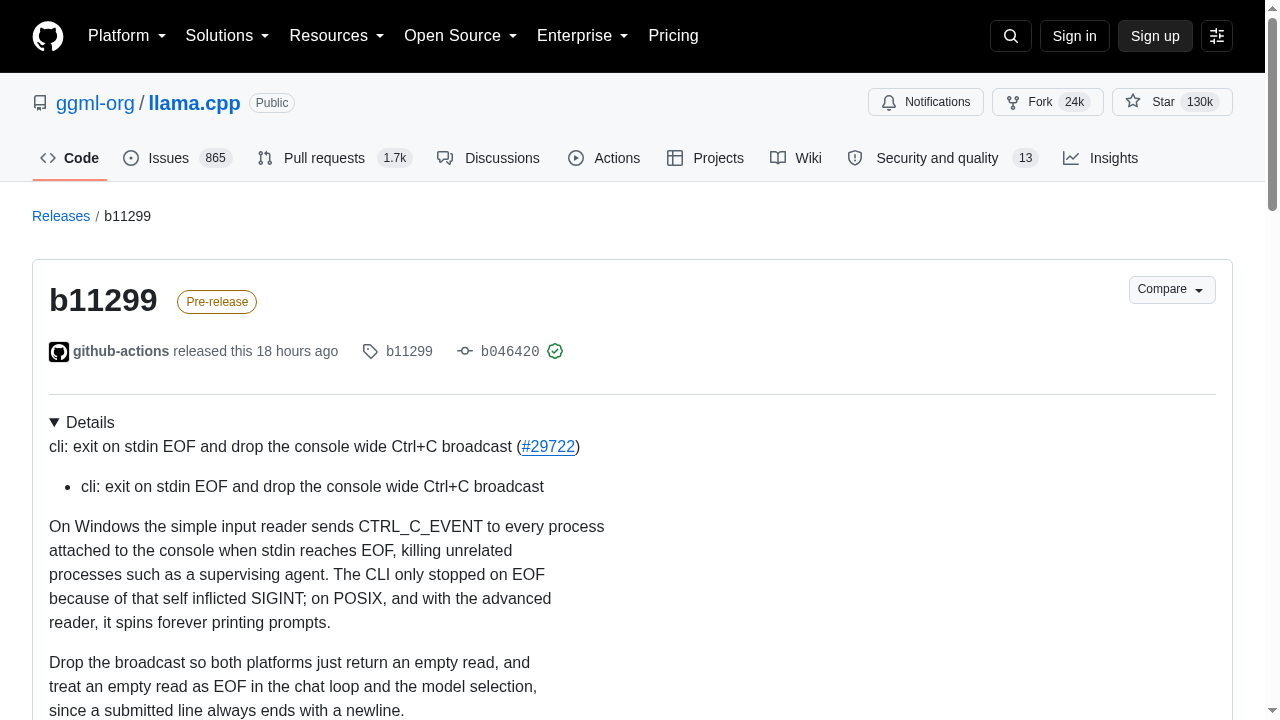Click the Pre-release label badge
This screenshot has width=1280, height=720.
(217, 302)
